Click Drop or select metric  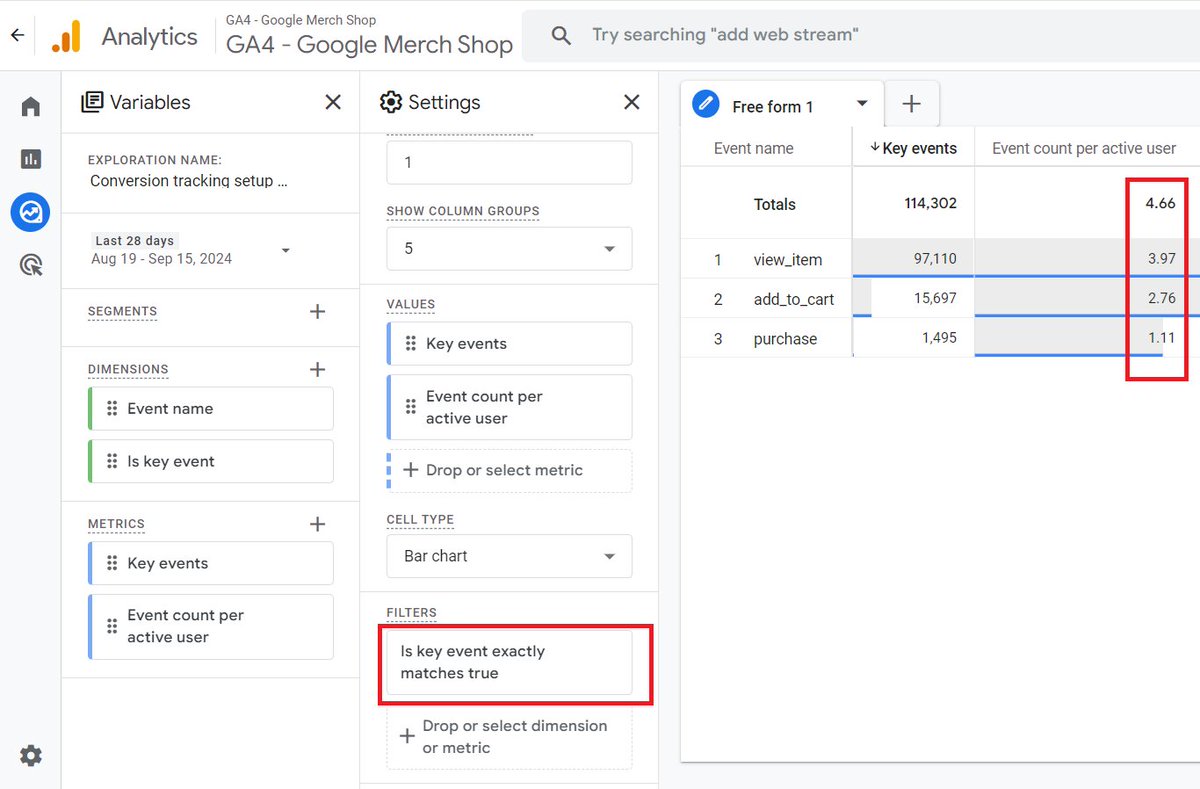click(509, 470)
